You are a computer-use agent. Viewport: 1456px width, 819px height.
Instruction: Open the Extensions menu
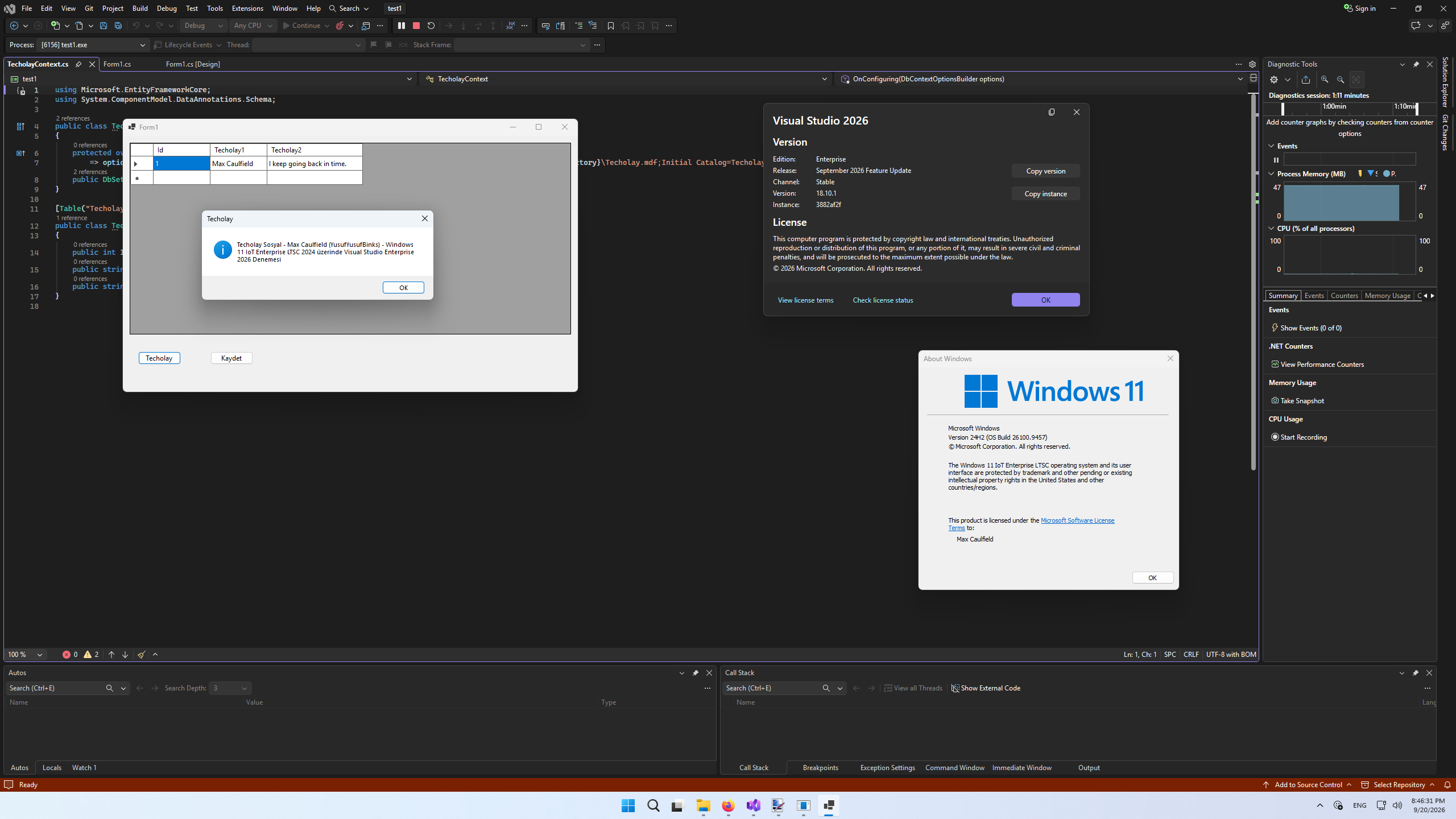click(x=247, y=9)
